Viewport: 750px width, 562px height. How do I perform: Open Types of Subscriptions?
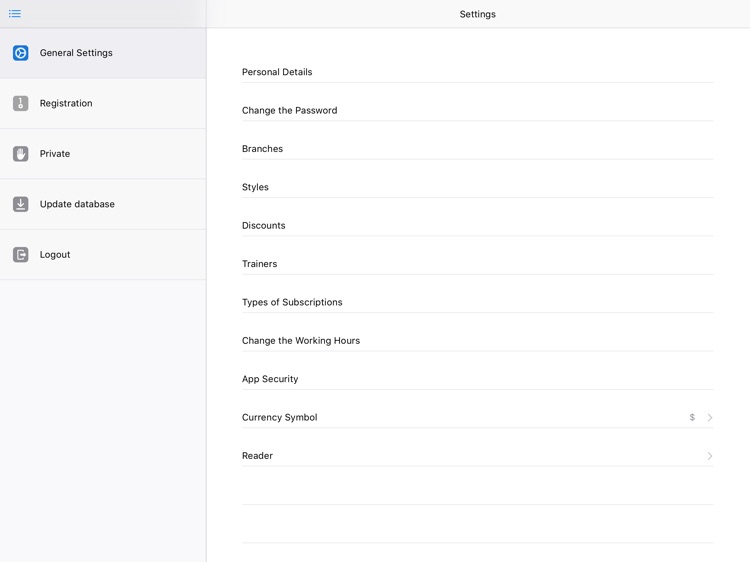click(x=477, y=302)
